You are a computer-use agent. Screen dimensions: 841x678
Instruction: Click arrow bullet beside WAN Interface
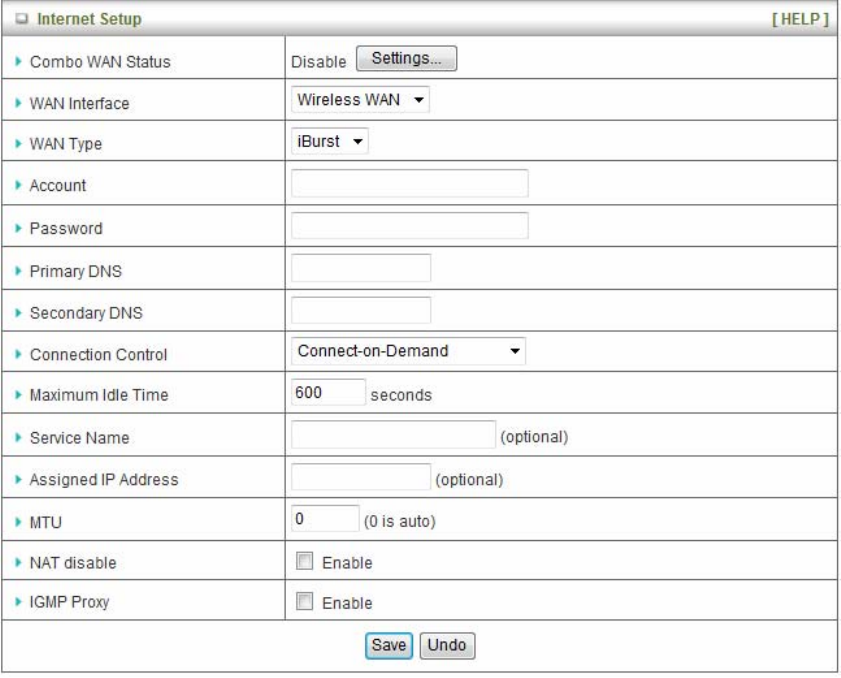pyautogui.click(x=18, y=103)
